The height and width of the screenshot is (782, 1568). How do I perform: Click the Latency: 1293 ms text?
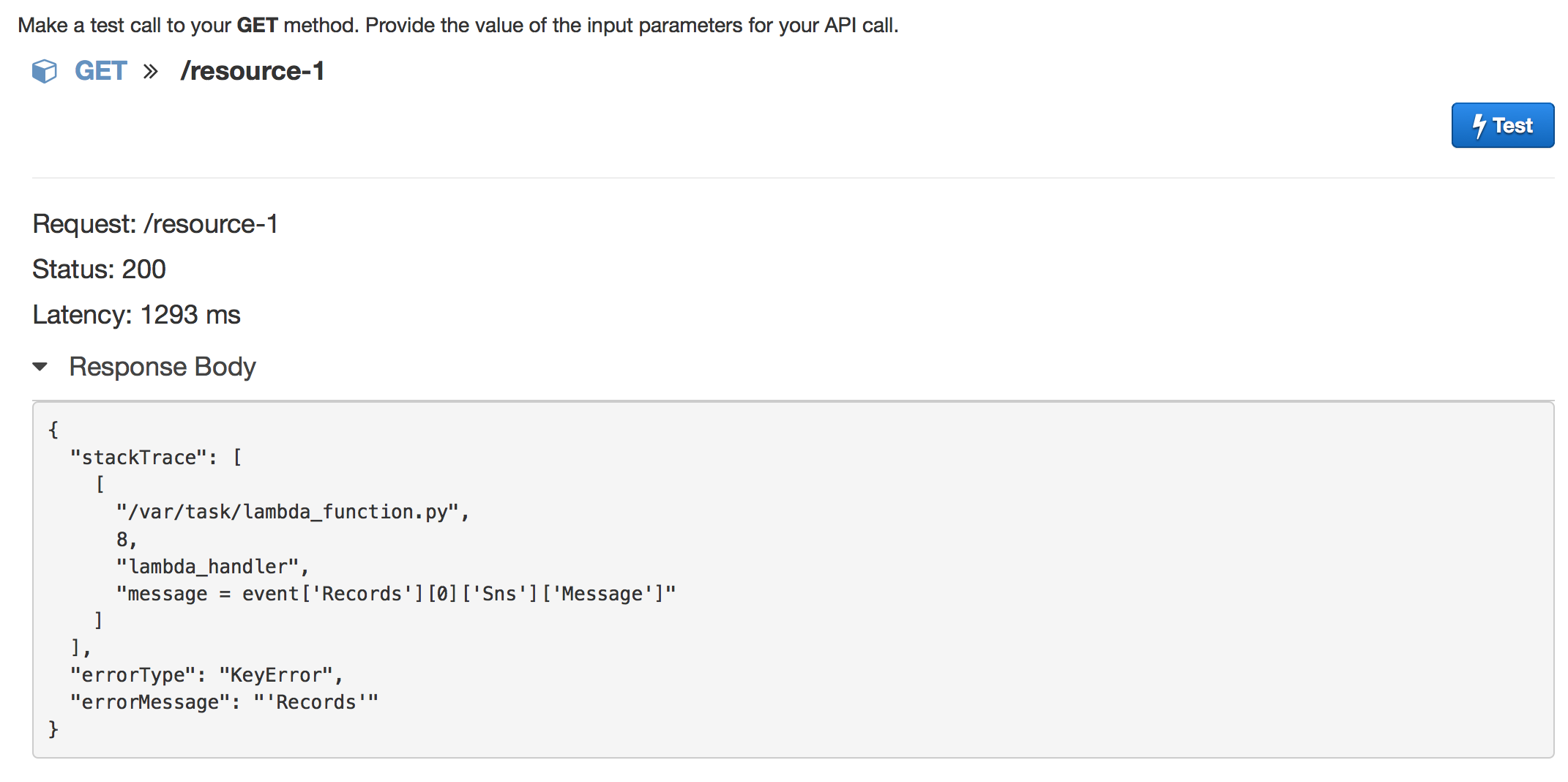(x=136, y=315)
